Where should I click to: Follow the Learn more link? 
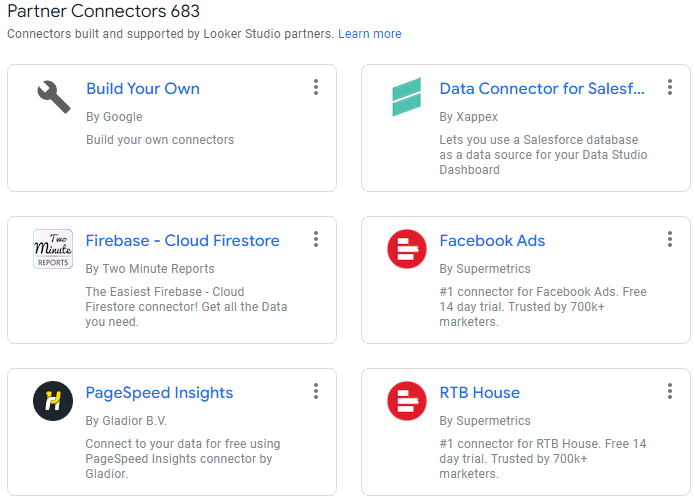(x=370, y=34)
